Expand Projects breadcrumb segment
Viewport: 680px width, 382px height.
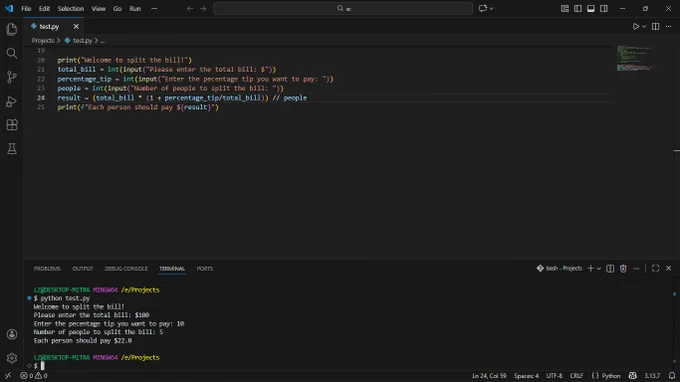(43, 40)
